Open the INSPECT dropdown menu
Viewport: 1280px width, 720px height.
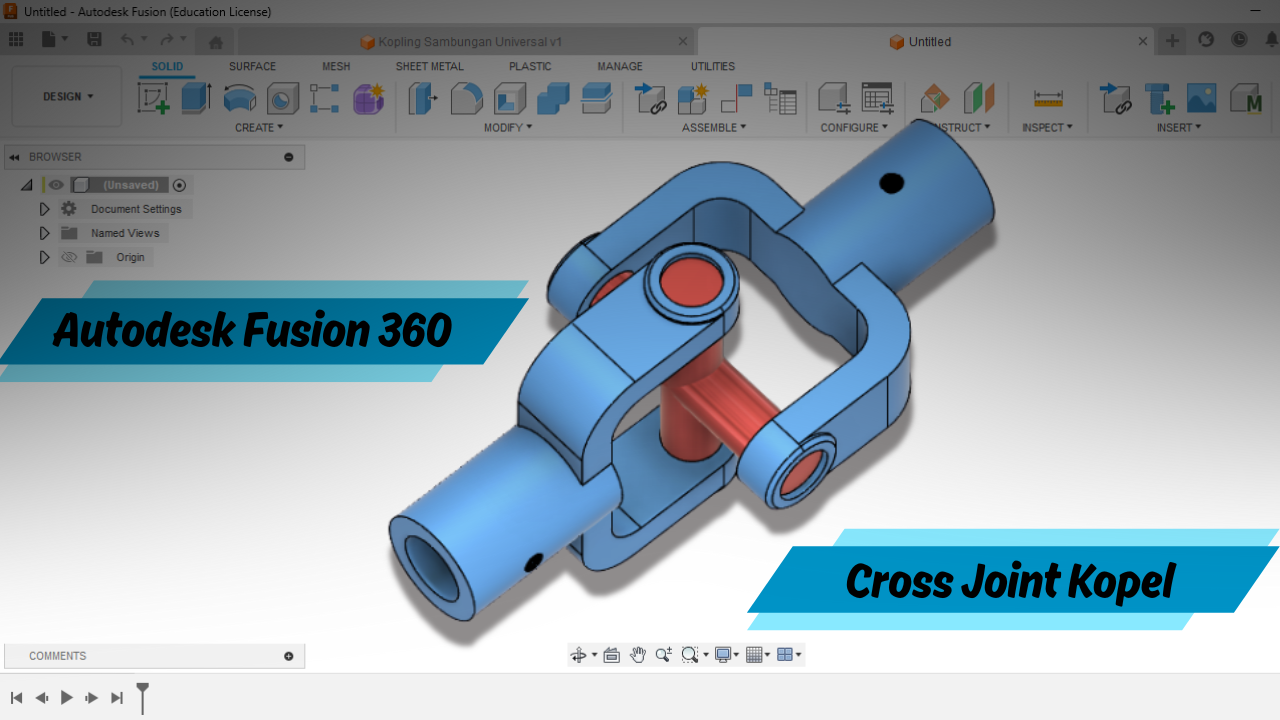pyautogui.click(x=1047, y=127)
